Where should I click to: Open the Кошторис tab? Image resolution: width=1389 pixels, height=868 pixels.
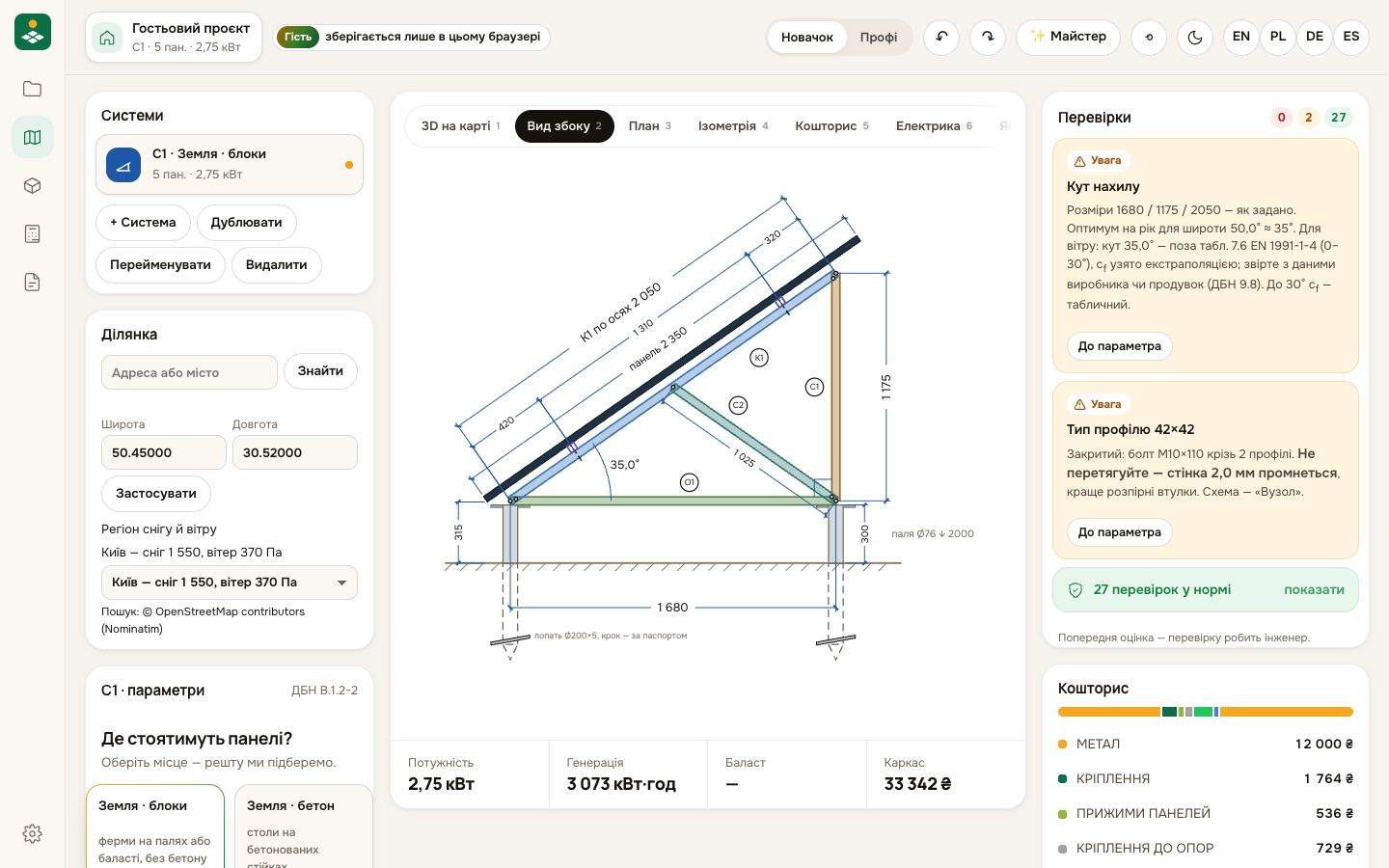tap(831, 126)
